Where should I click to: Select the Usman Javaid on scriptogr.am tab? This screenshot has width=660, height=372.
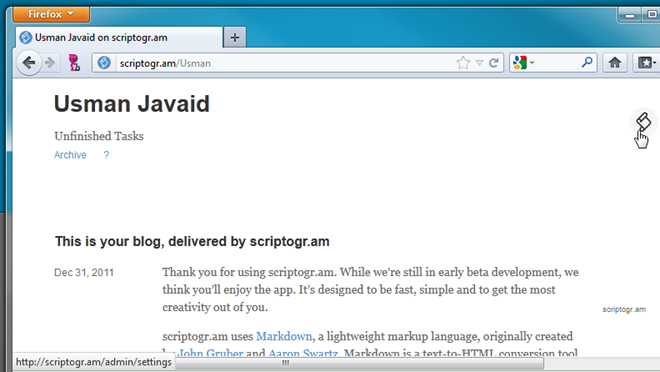point(119,37)
